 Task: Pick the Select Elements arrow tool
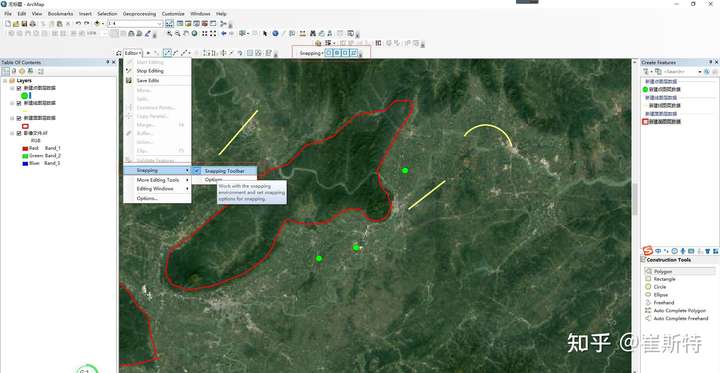click(265, 34)
